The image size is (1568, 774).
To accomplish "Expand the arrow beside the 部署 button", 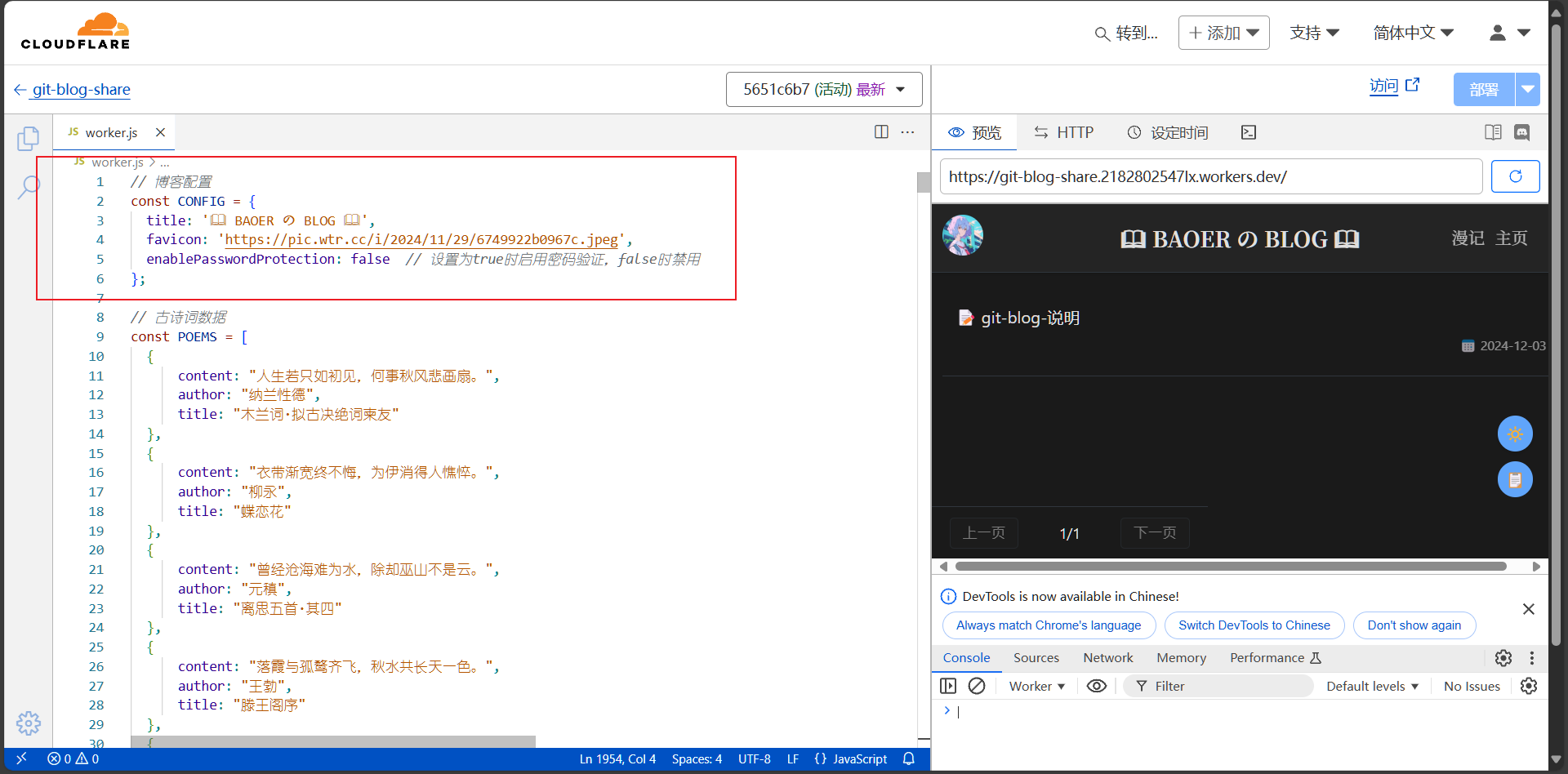I will point(1527,89).
